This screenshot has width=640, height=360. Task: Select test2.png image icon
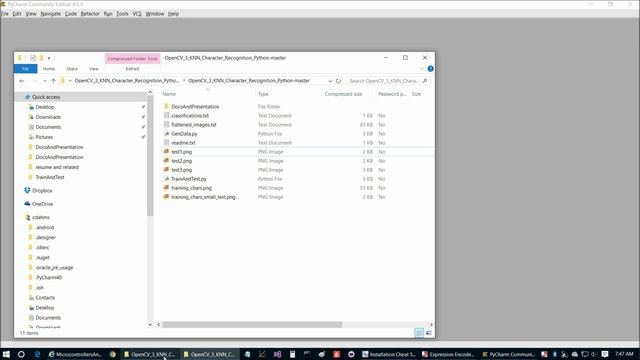pos(167,161)
